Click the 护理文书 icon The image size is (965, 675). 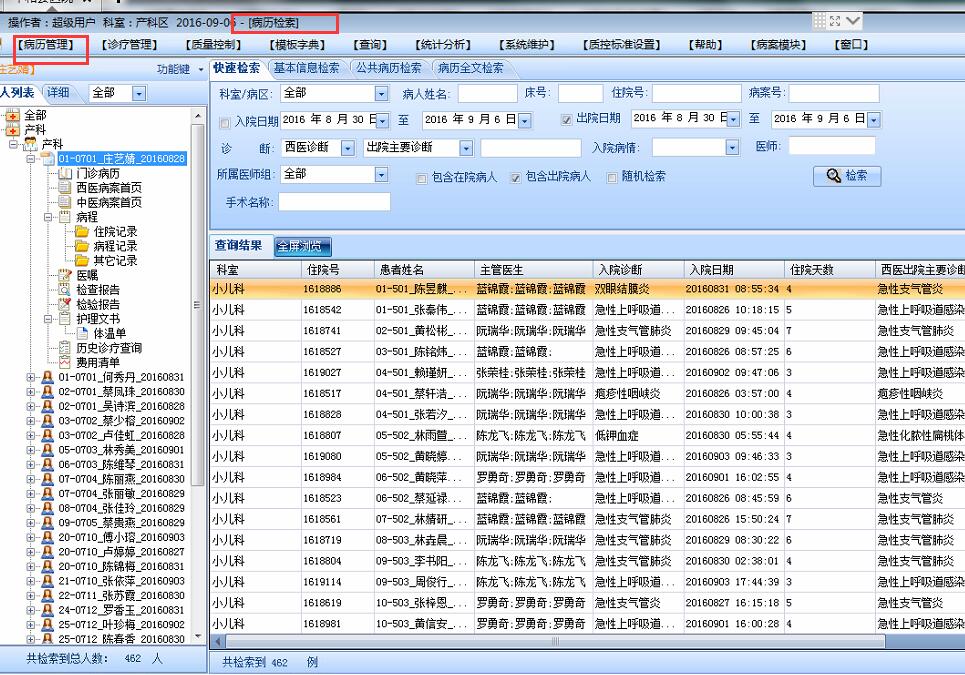[x=65, y=319]
